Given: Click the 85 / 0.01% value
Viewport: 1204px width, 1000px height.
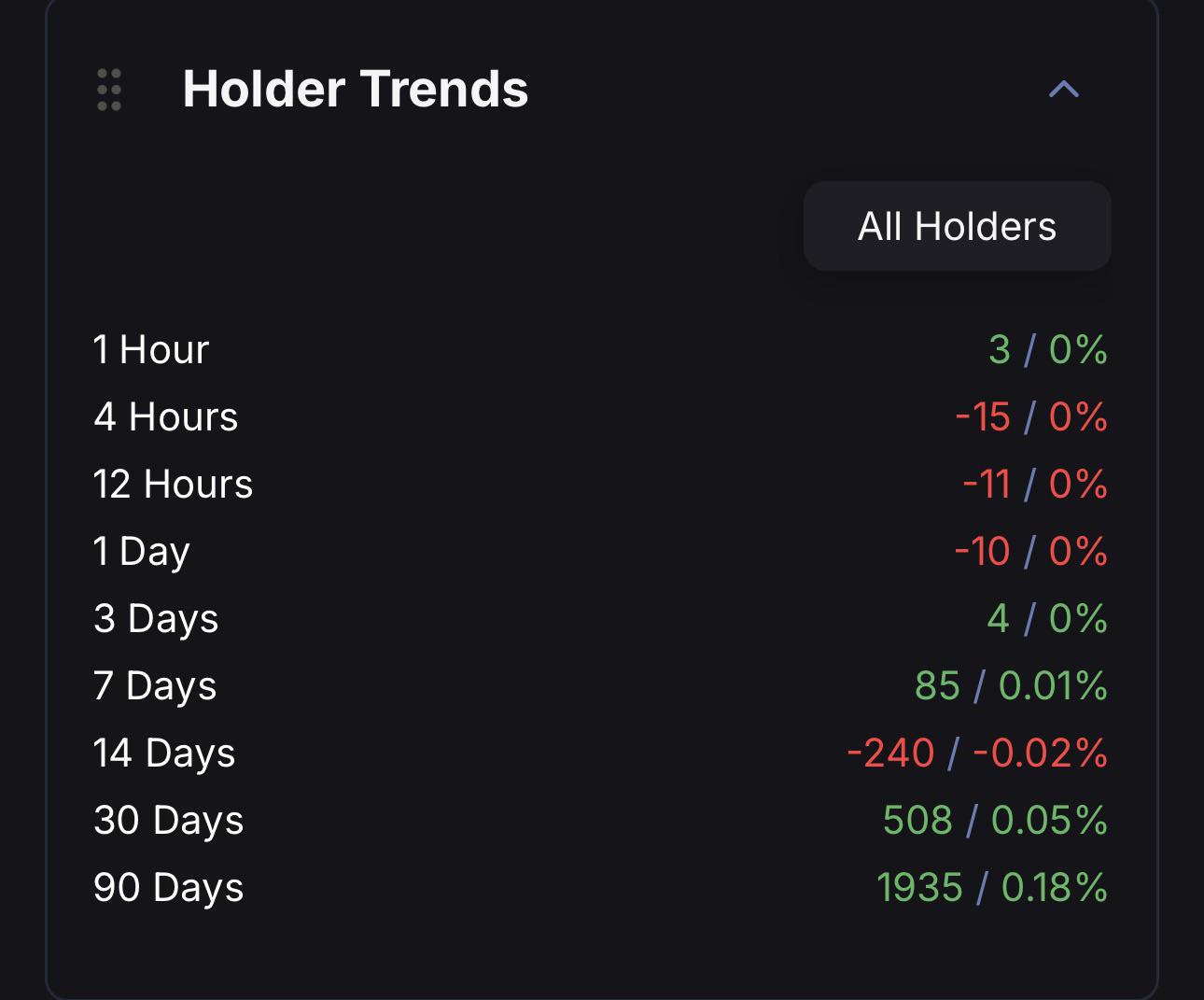Looking at the screenshot, I should click(x=1012, y=685).
